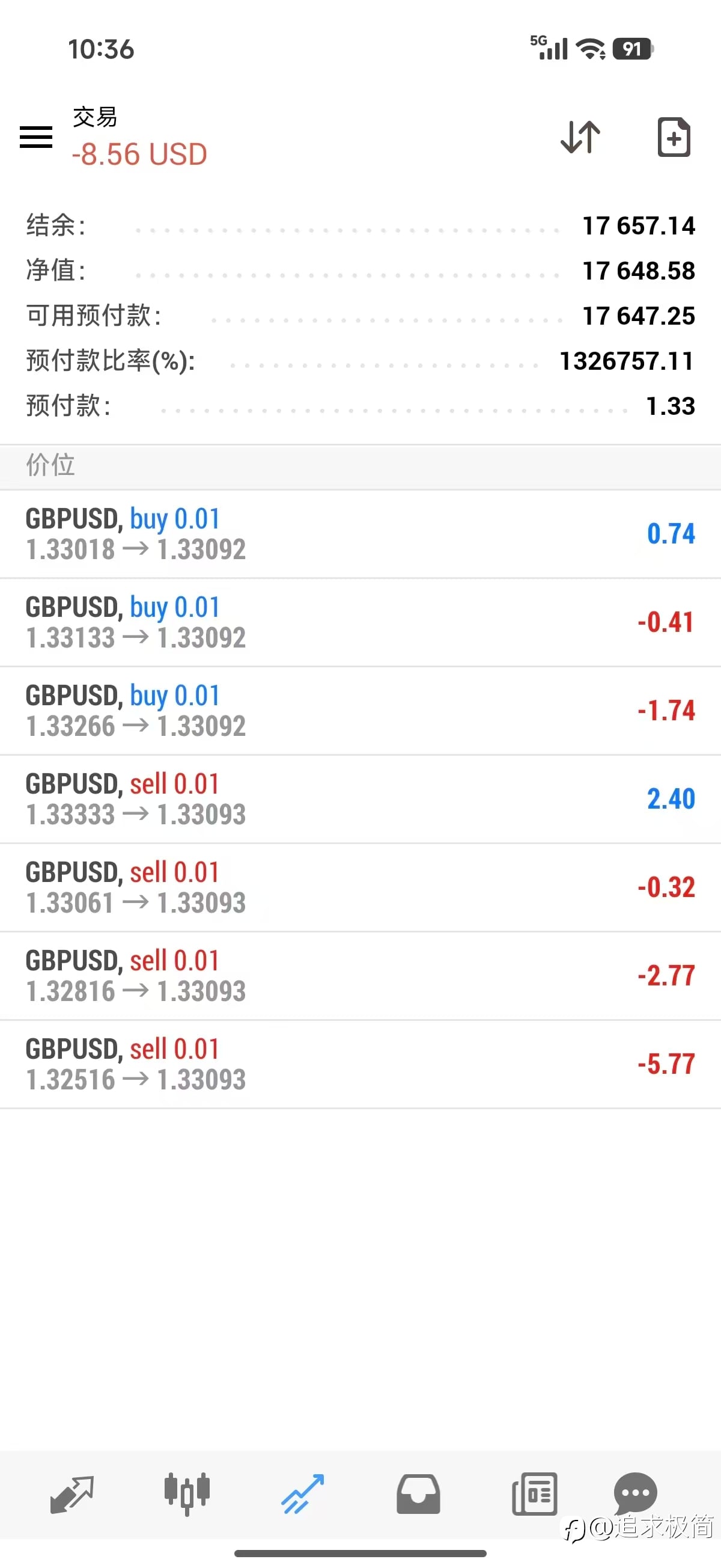
Task: Select GBPUSD sell position opened at 1.33333
Action: pos(360,798)
